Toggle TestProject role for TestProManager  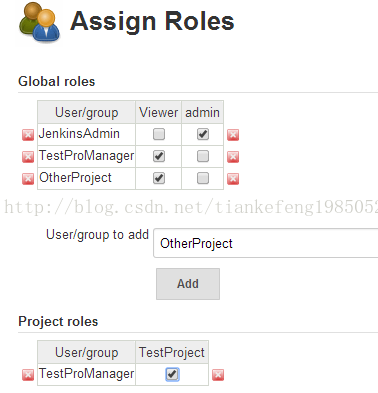pyautogui.click(x=172, y=374)
